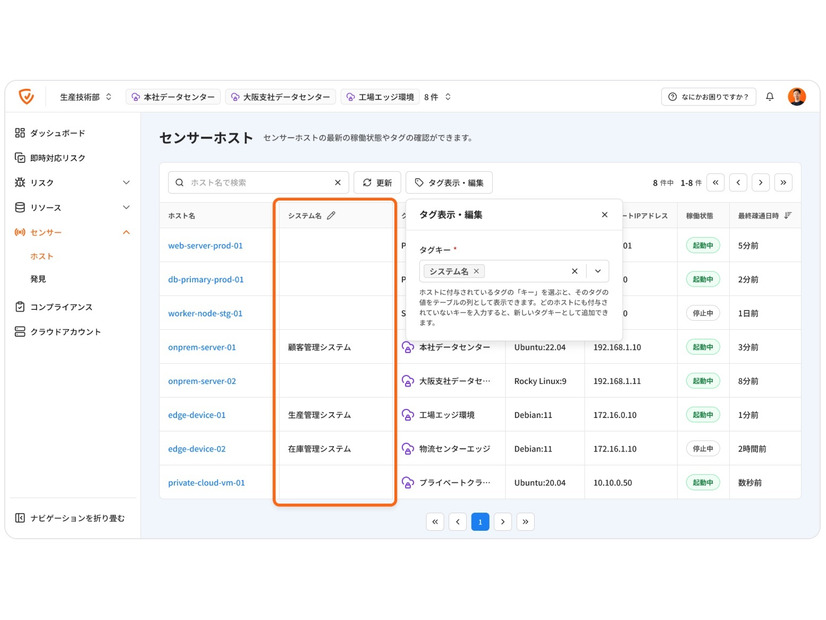Click the site icon on 本社データセンター chip
The height and width of the screenshot is (620, 826).
tap(137, 96)
